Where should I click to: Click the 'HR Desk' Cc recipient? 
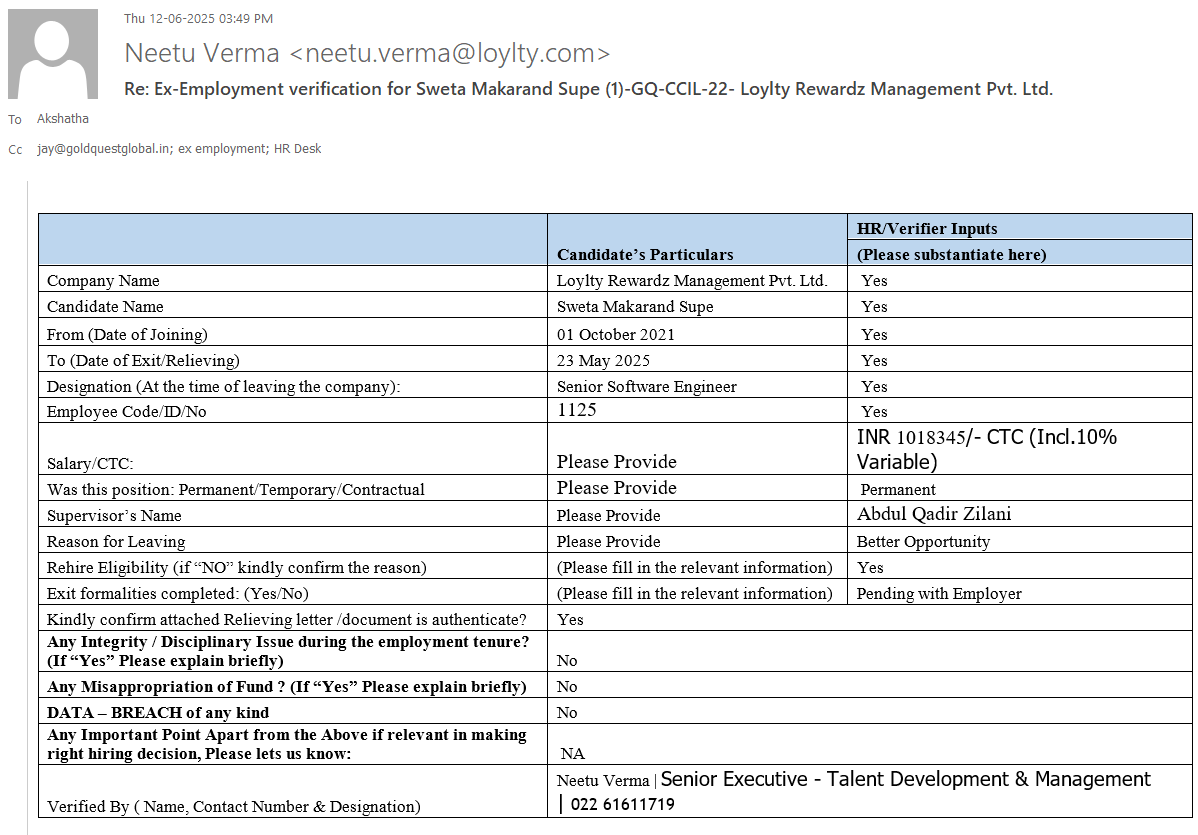pyautogui.click(x=298, y=149)
